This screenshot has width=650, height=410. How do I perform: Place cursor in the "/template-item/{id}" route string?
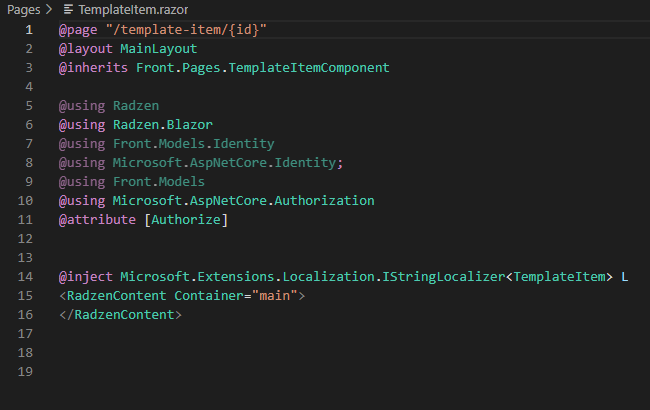(x=186, y=30)
